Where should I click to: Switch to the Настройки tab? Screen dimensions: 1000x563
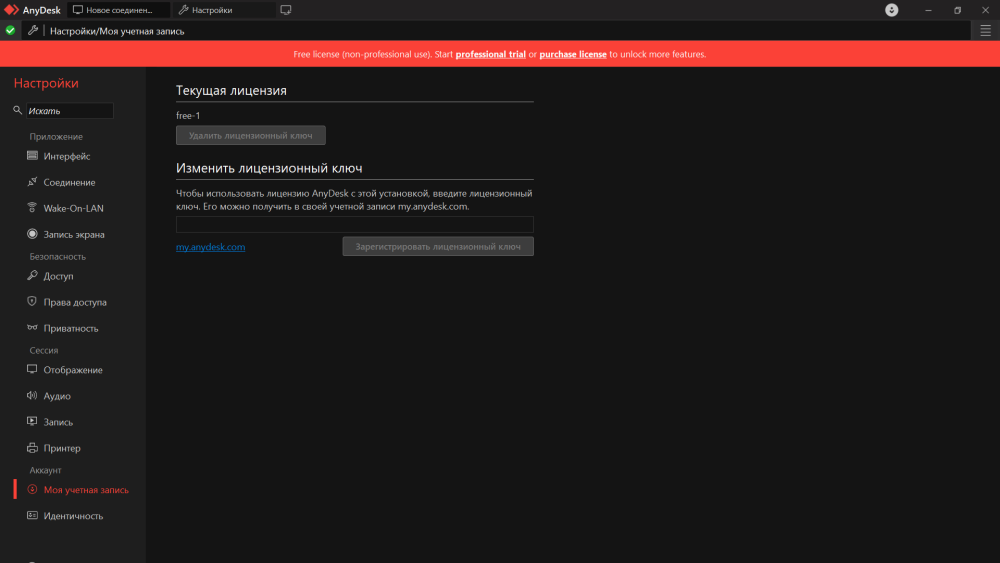(x=223, y=10)
